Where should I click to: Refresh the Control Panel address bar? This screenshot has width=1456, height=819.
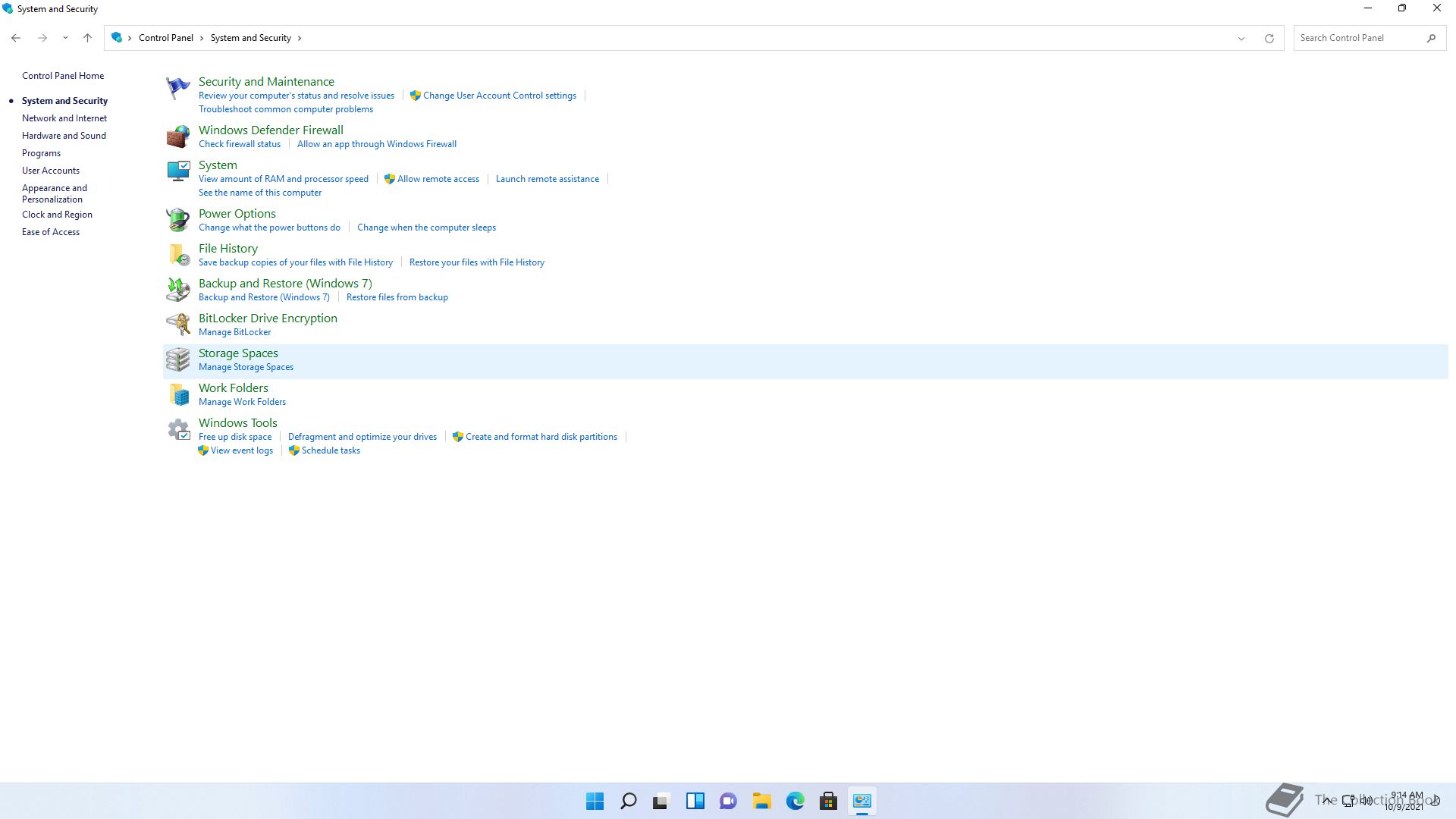pos(1269,38)
